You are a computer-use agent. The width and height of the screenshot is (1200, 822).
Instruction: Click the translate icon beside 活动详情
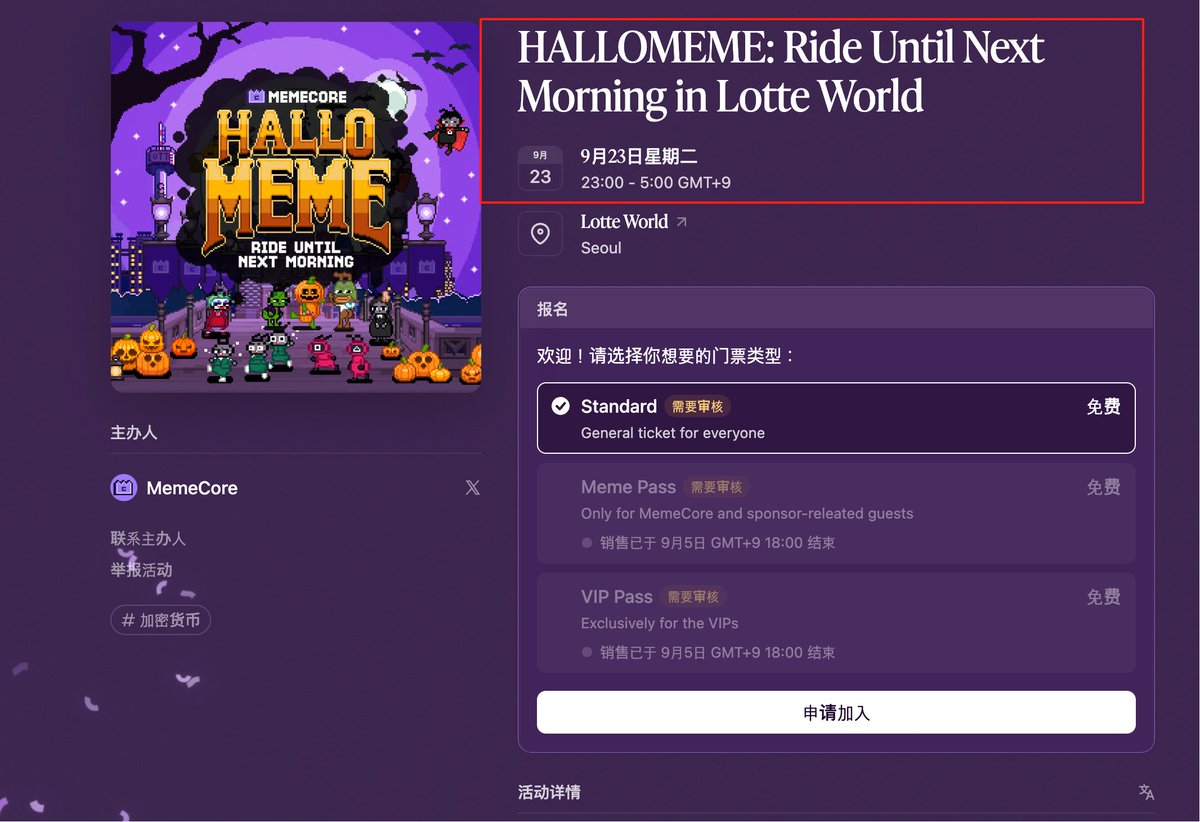click(1146, 792)
